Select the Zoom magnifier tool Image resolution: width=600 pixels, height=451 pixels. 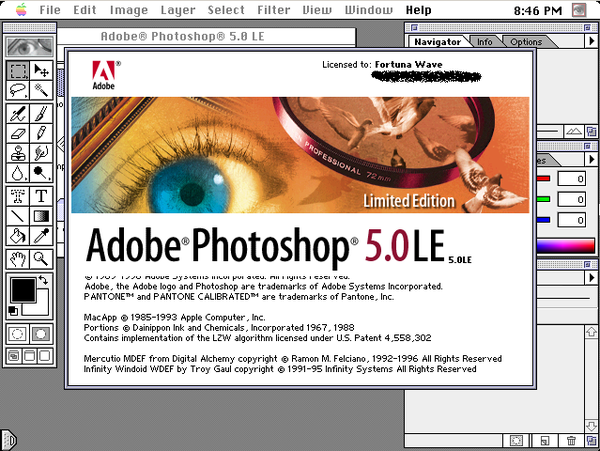pos(41,259)
